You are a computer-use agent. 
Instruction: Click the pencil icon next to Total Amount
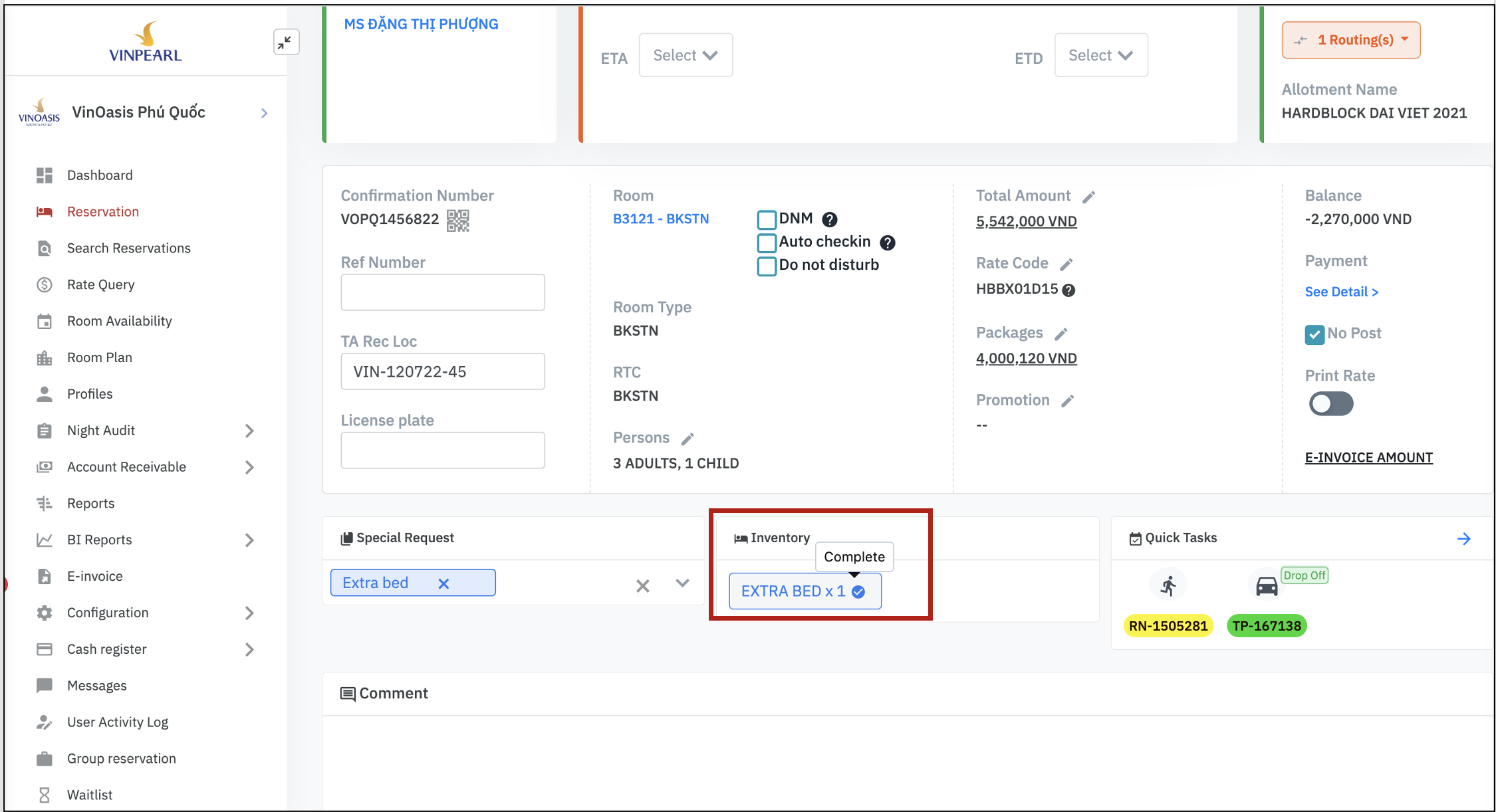1088,197
